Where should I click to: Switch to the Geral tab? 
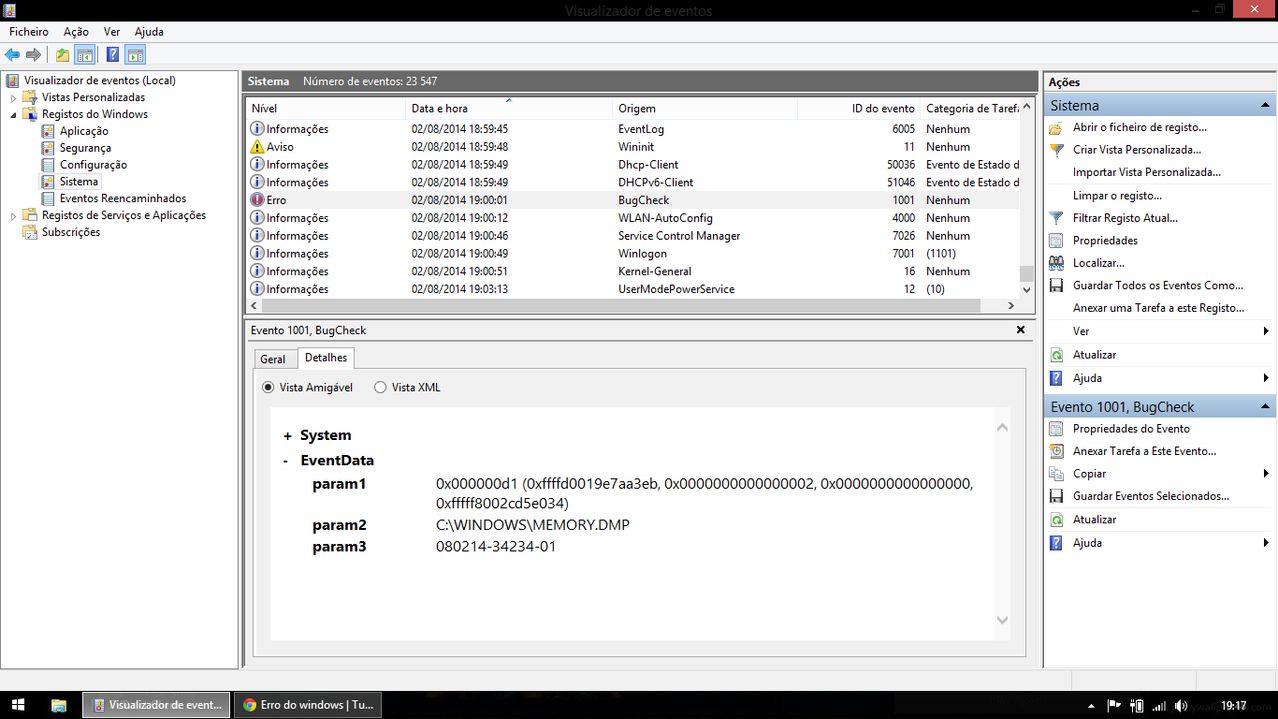[x=273, y=359]
